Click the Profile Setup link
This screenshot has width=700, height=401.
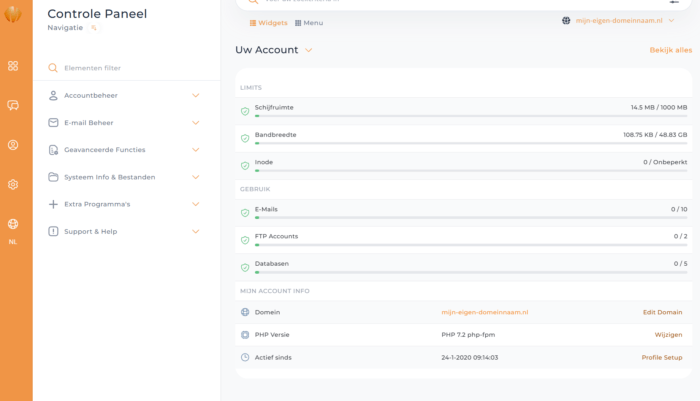662,357
